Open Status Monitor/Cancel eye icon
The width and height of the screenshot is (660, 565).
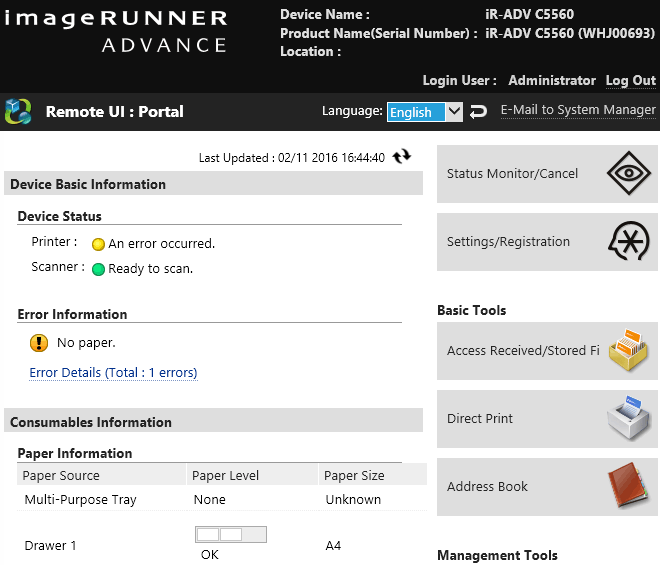coord(629,173)
